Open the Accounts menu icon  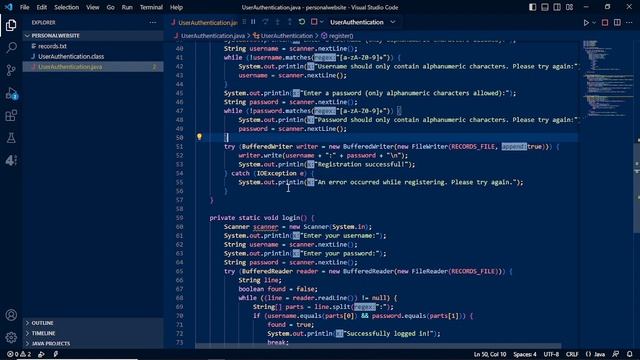[x=11, y=315]
